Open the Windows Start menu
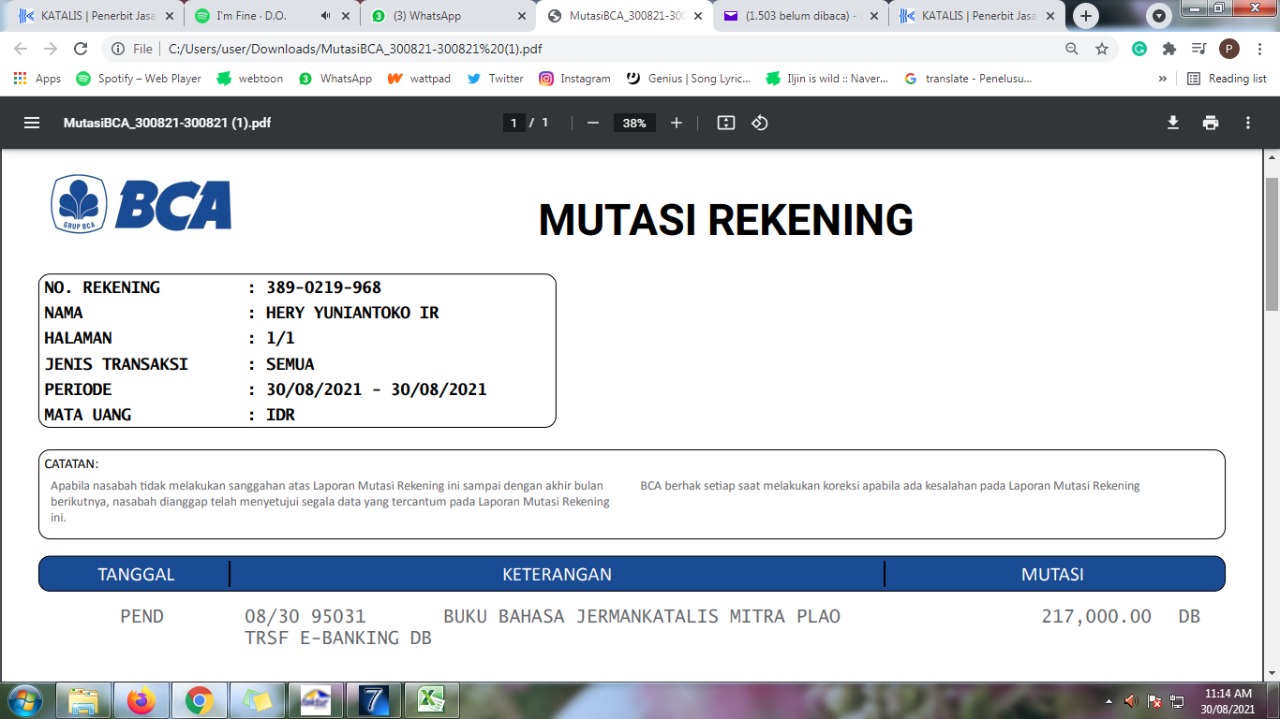The width and height of the screenshot is (1280, 719). coord(24,701)
